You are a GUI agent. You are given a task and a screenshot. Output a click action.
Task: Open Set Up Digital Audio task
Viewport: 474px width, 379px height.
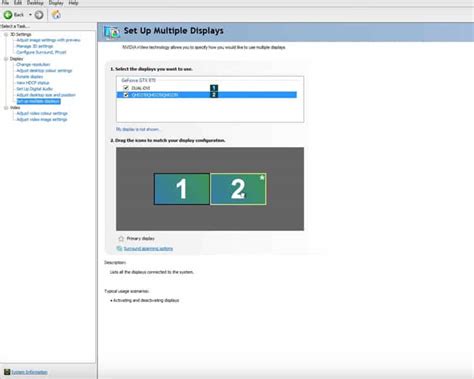tap(35, 89)
